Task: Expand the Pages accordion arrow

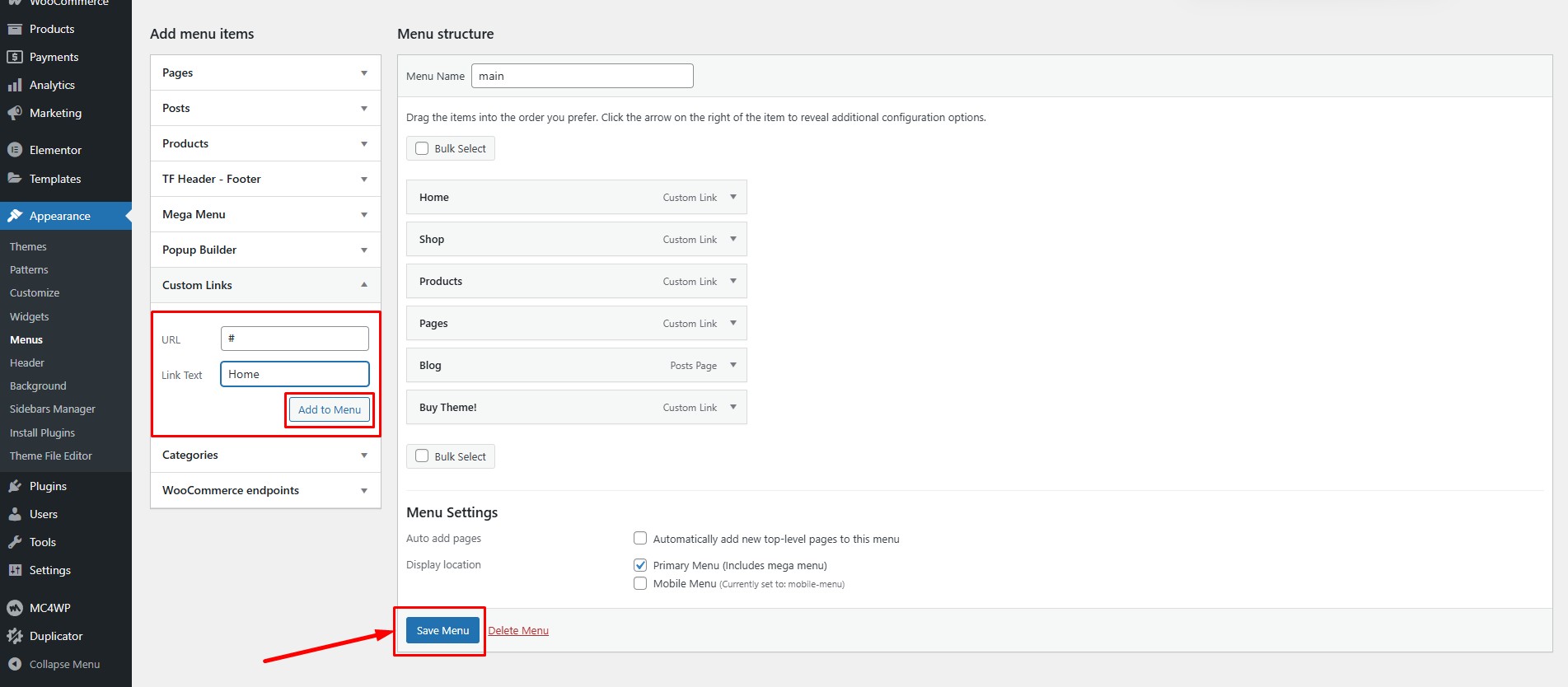Action: (x=364, y=73)
